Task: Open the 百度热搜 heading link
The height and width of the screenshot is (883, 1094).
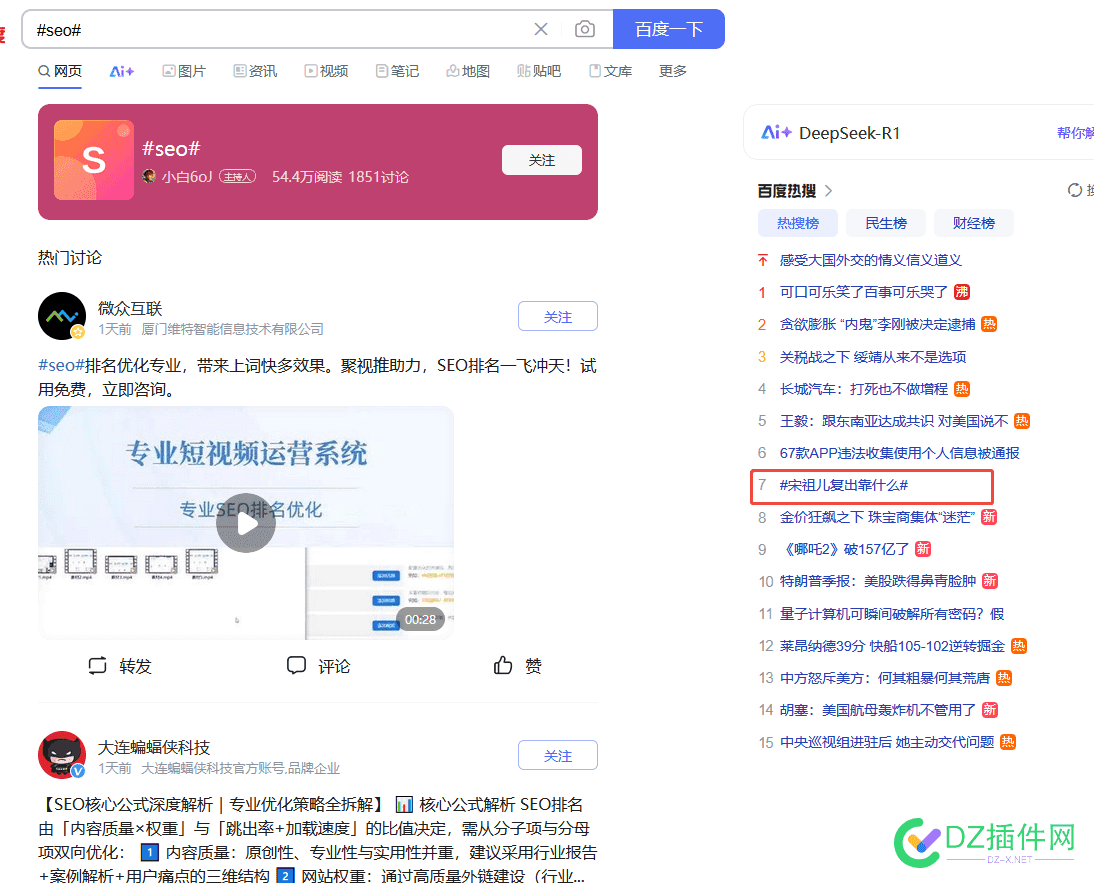Action: 787,190
